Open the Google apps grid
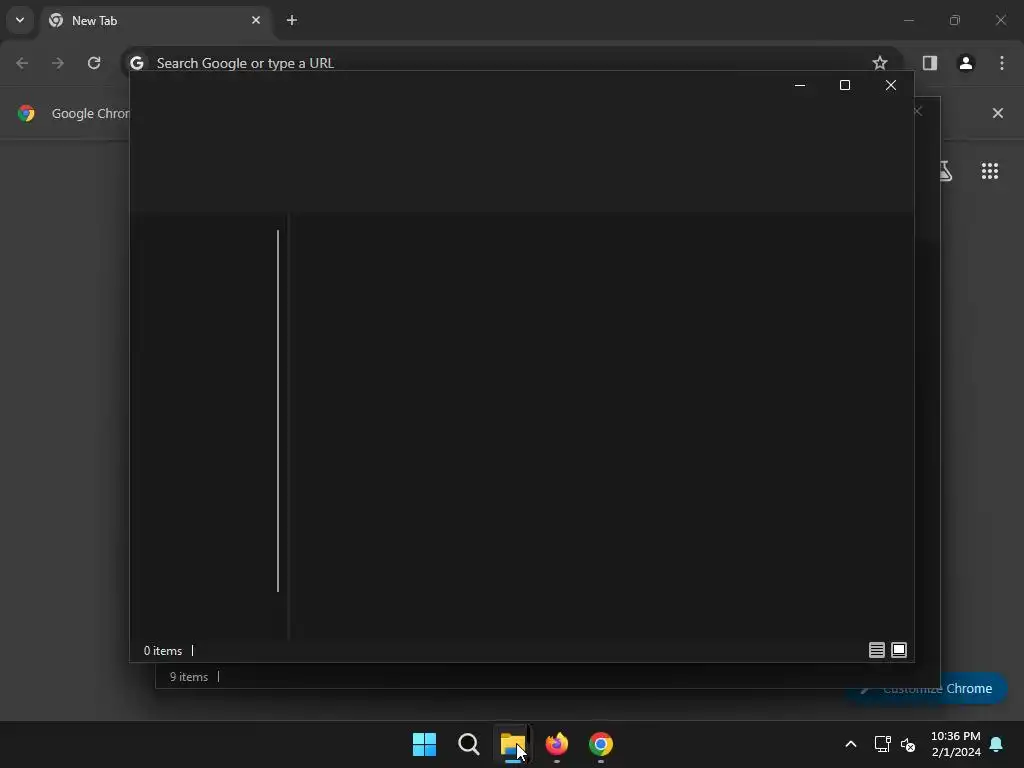 [x=990, y=171]
